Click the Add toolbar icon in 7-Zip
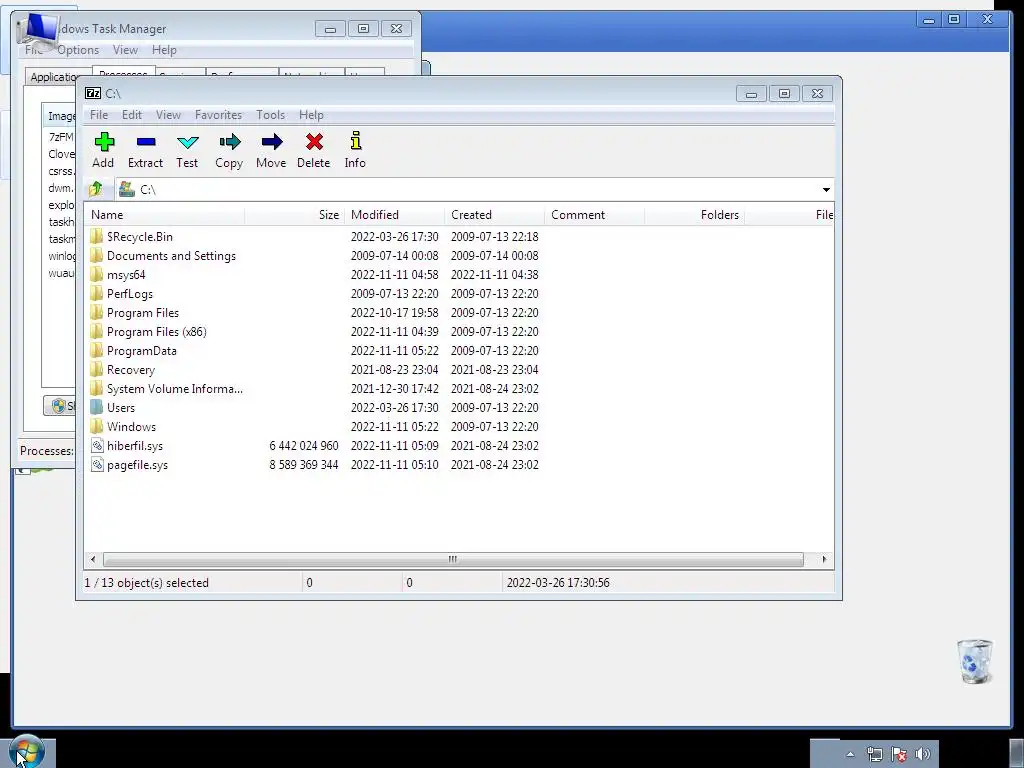 tap(104, 142)
